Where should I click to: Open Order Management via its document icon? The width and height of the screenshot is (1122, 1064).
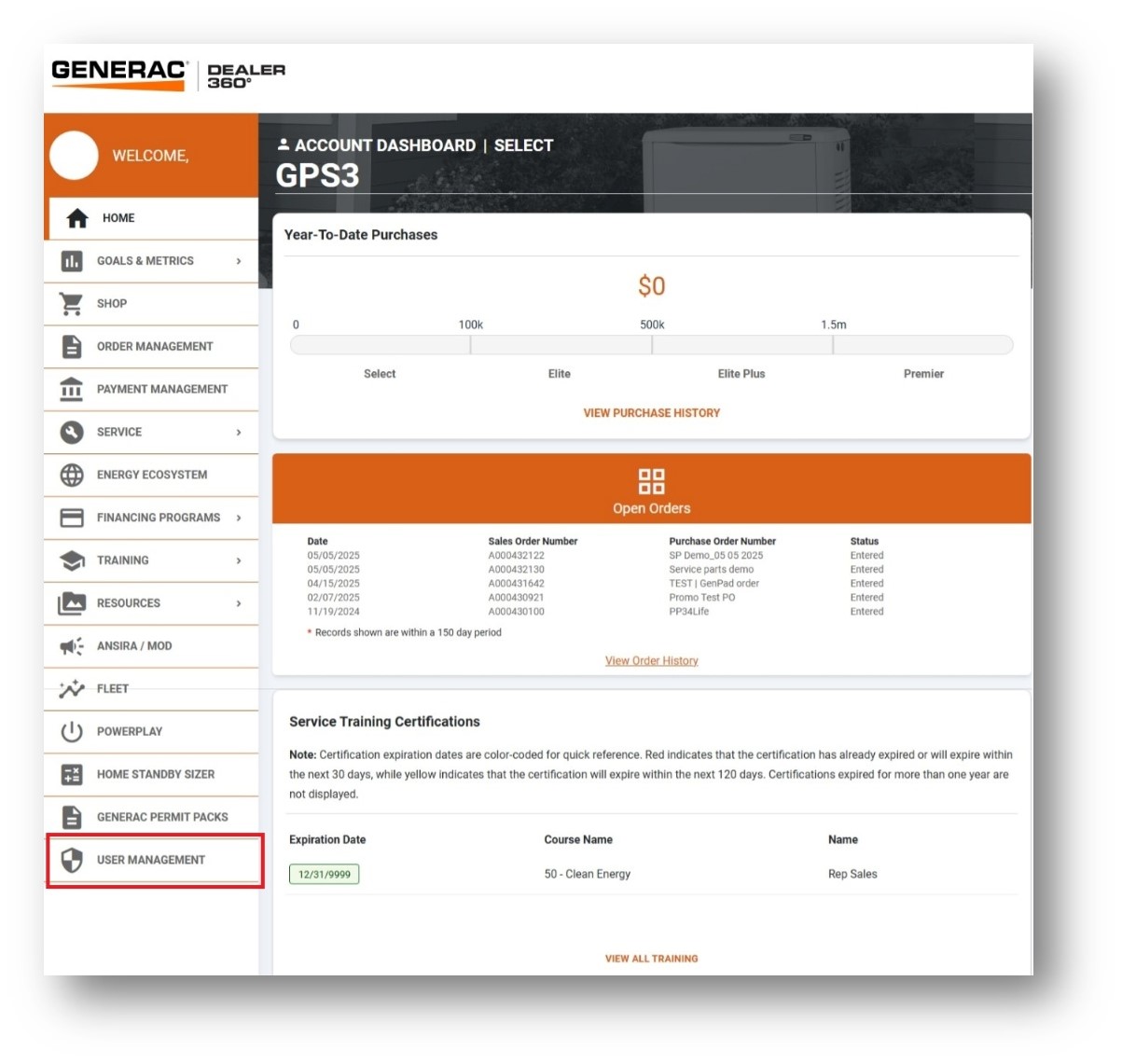pyautogui.click(x=73, y=346)
